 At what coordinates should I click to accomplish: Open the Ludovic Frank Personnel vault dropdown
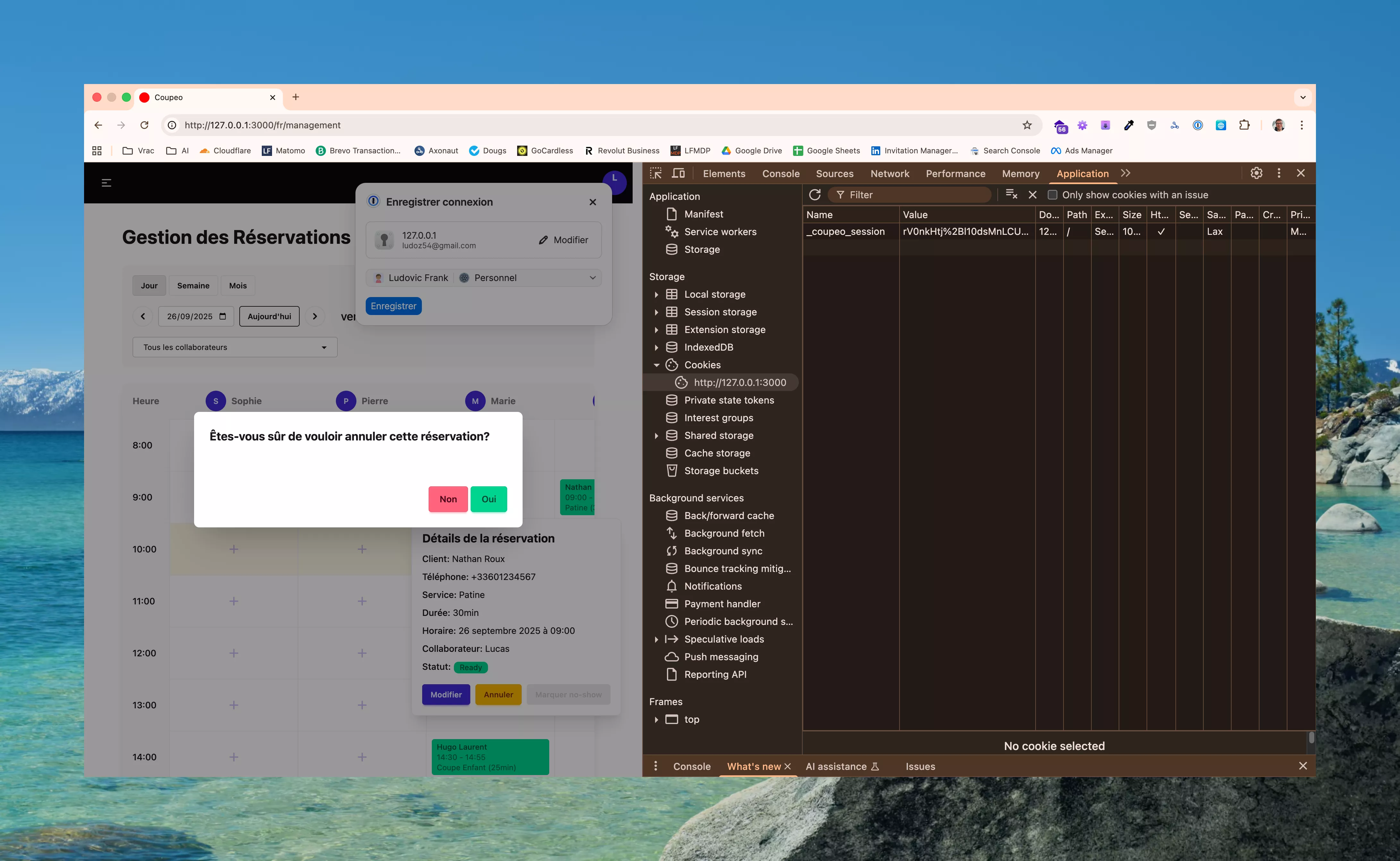483,277
